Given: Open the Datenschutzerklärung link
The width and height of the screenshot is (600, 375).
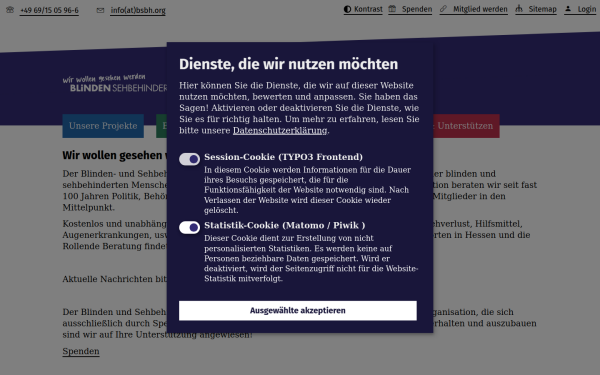Looking at the screenshot, I should 280,130.
